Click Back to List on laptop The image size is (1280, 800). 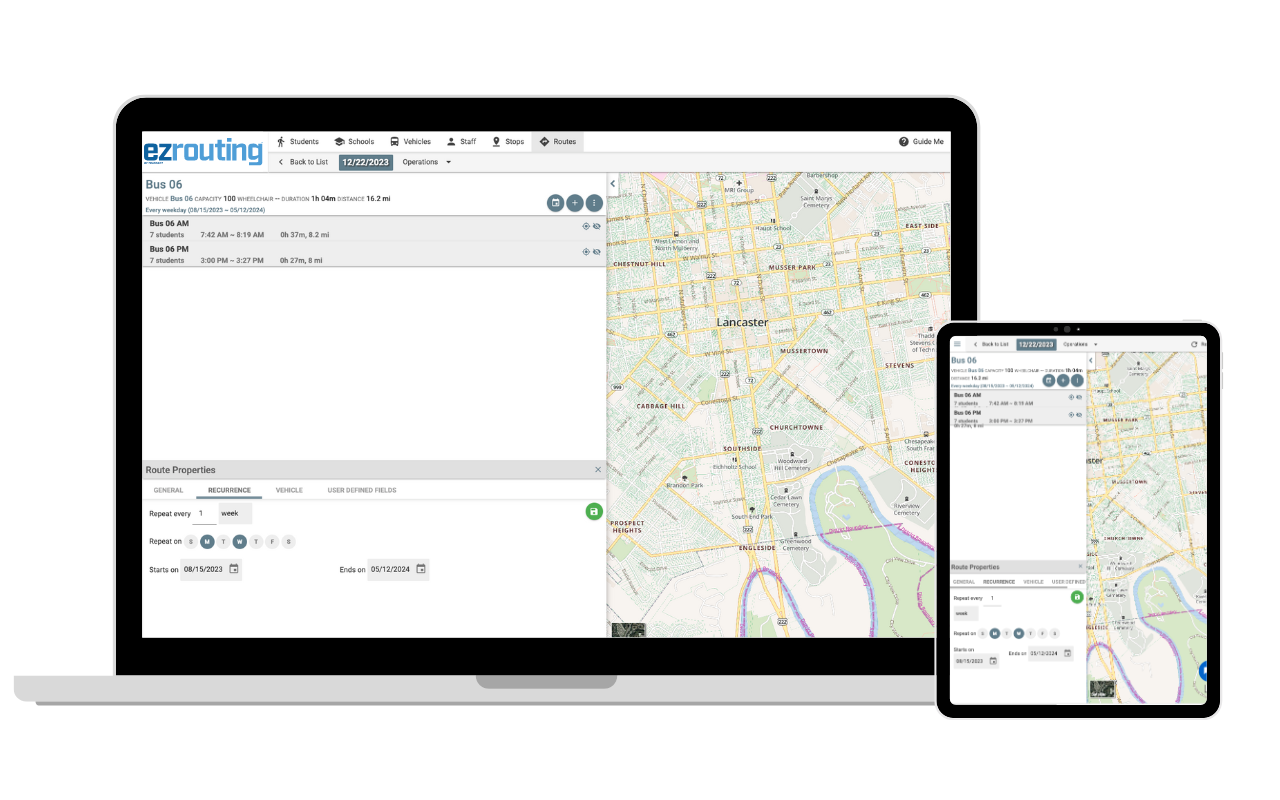(303, 162)
